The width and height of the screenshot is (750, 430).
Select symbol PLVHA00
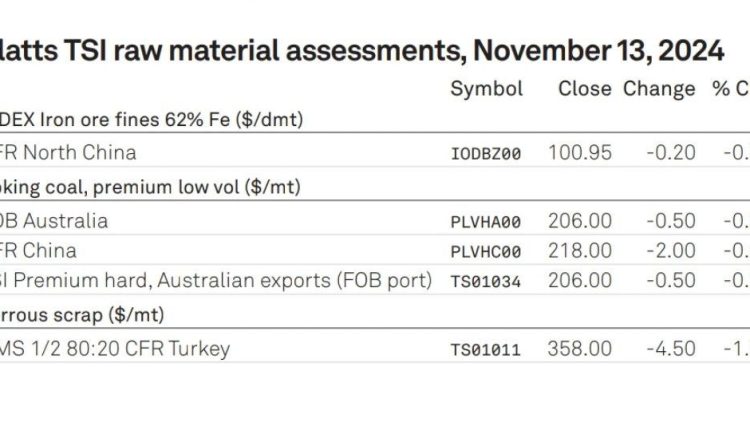[485, 222]
